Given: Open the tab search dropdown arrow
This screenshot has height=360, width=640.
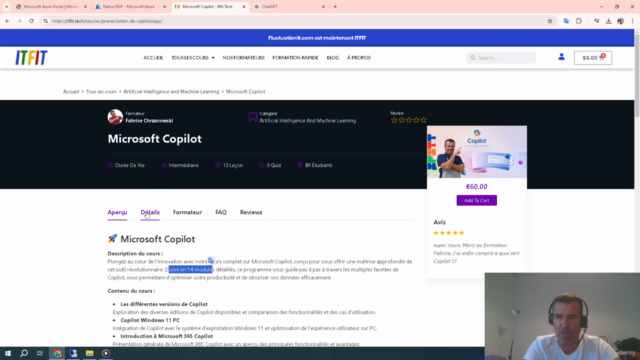Looking at the screenshot, I should (x=6, y=7).
